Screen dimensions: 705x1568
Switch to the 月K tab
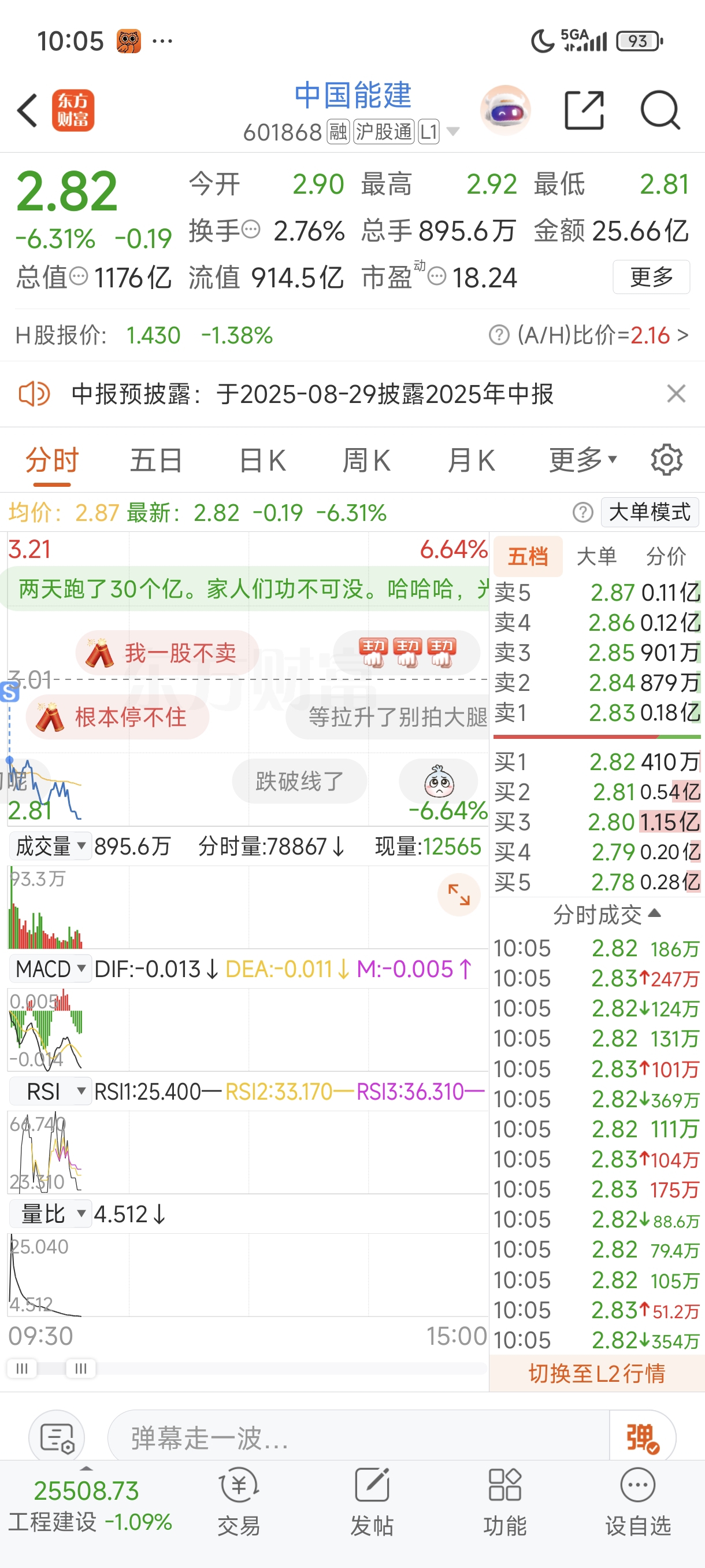click(471, 460)
